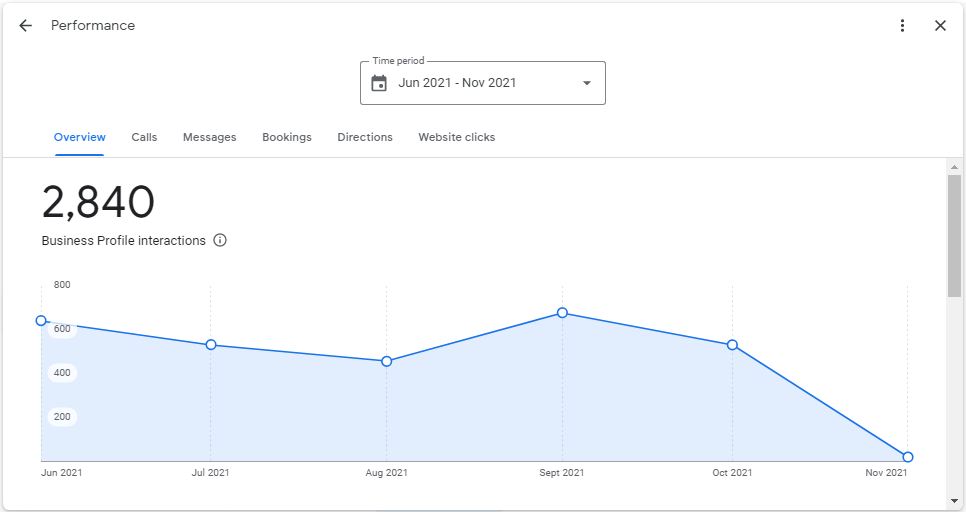Click the Jun 2021 data point
Viewport: 966px width, 512px height.
coord(41,321)
